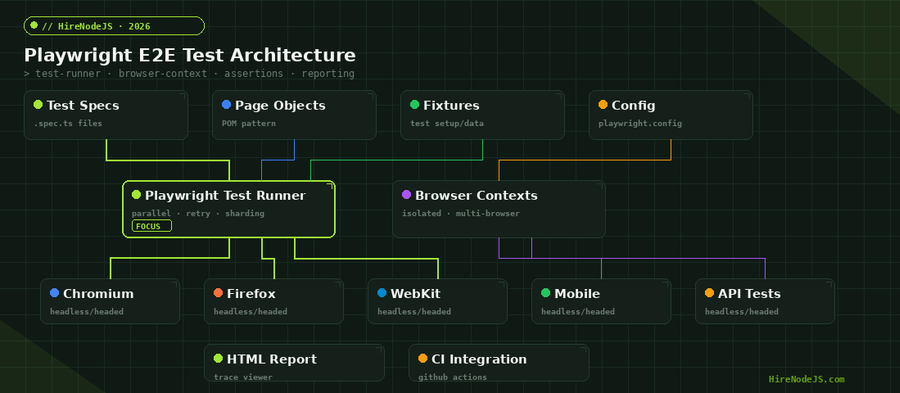This screenshot has width=900, height=393.
Task: Click the orange dot beside API Tests
Action: coord(709,293)
